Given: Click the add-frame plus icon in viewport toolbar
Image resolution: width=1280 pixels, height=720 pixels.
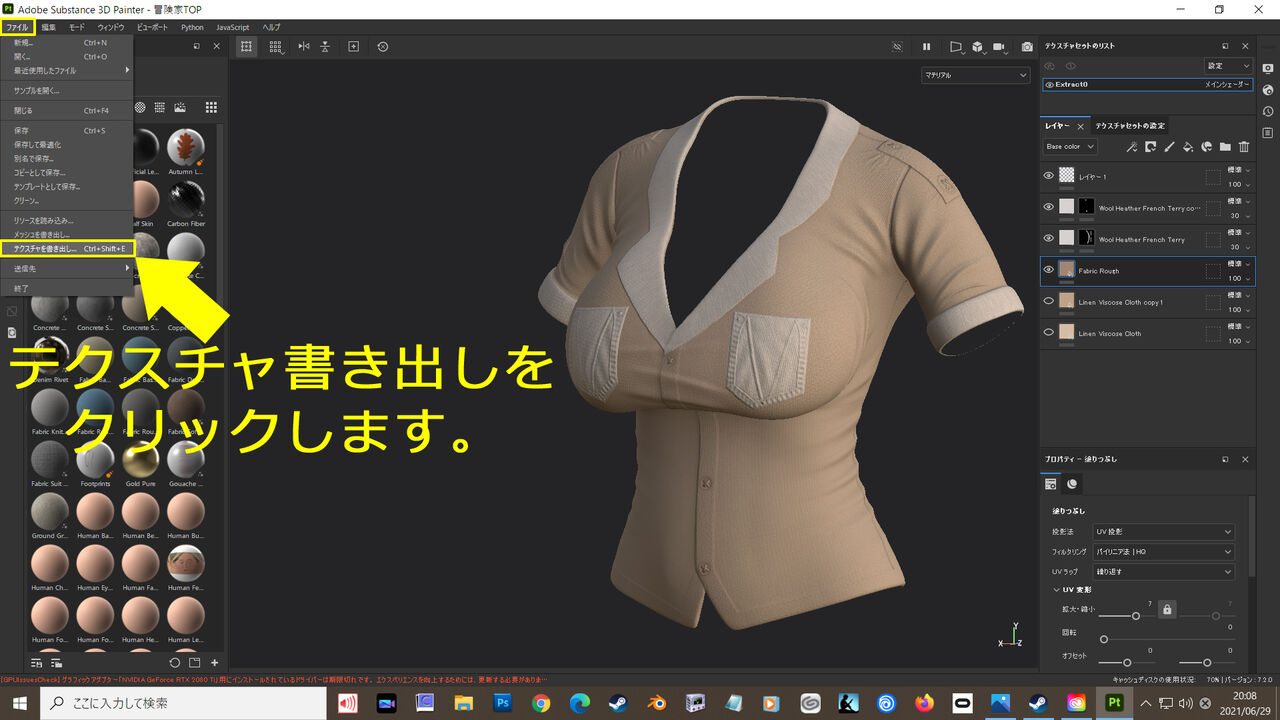Looking at the screenshot, I should tap(353, 47).
